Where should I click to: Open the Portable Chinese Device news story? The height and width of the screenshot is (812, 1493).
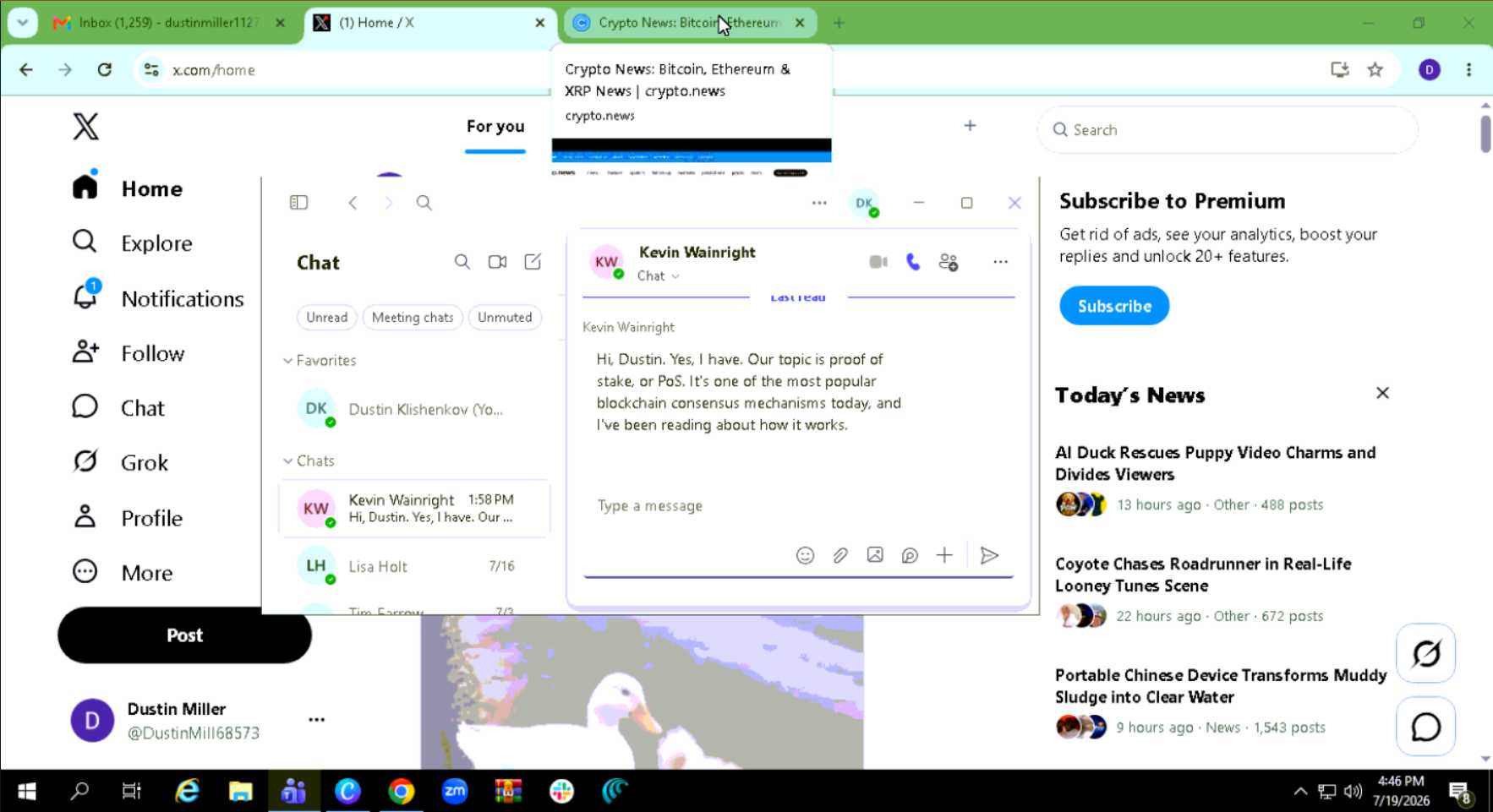point(1221,686)
